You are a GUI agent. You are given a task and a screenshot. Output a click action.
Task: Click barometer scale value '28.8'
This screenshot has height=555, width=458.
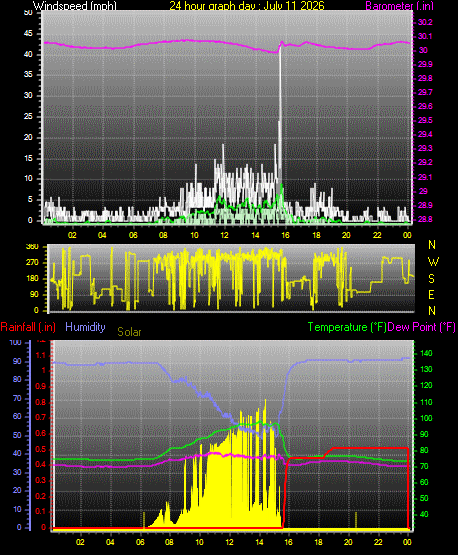425,219
